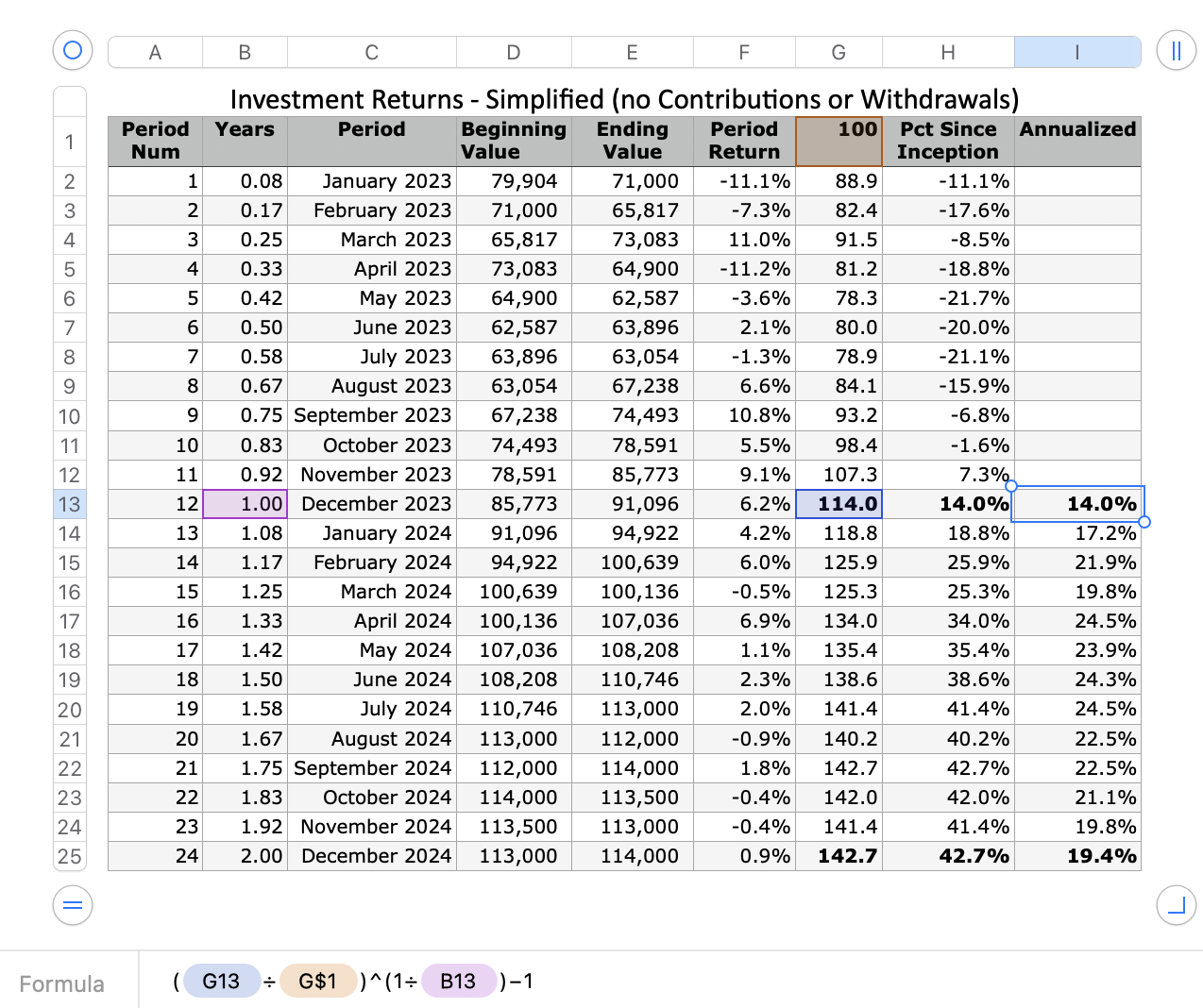Image resolution: width=1203 pixels, height=1008 pixels.
Task: Click the -11.2% period return cell
Action: coord(744,269)
